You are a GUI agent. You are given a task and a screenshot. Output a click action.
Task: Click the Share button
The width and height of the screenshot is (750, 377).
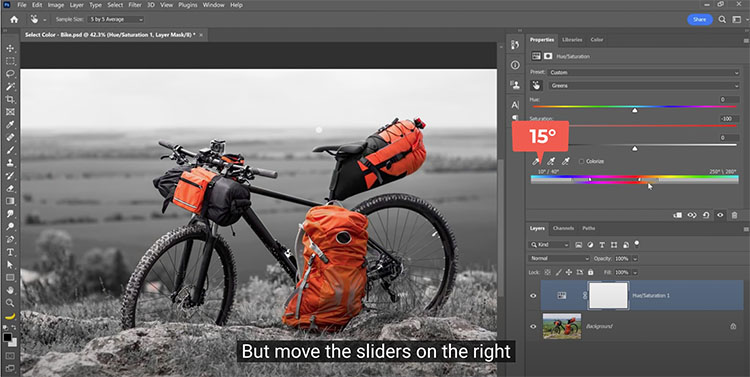click(699, 20)
